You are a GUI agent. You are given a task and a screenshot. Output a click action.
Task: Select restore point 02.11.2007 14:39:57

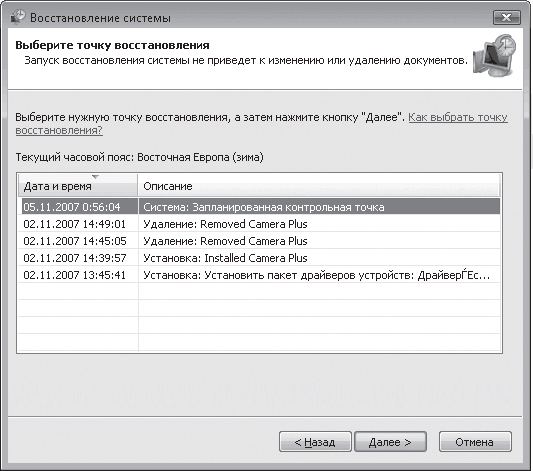(259, 258)
